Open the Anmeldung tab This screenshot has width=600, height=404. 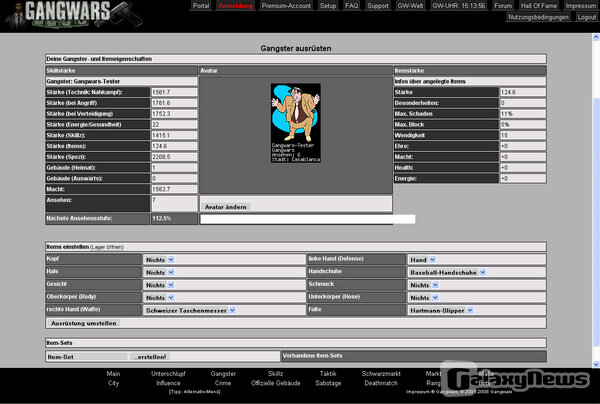coord(235,6)
